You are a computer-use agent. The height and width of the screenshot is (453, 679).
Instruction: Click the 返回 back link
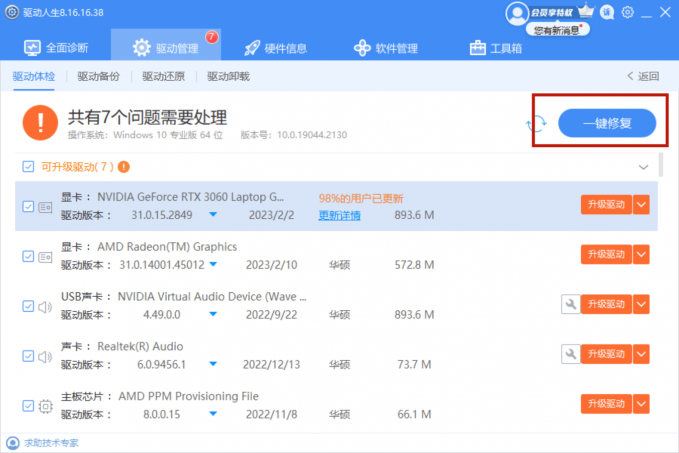[643, 76]
